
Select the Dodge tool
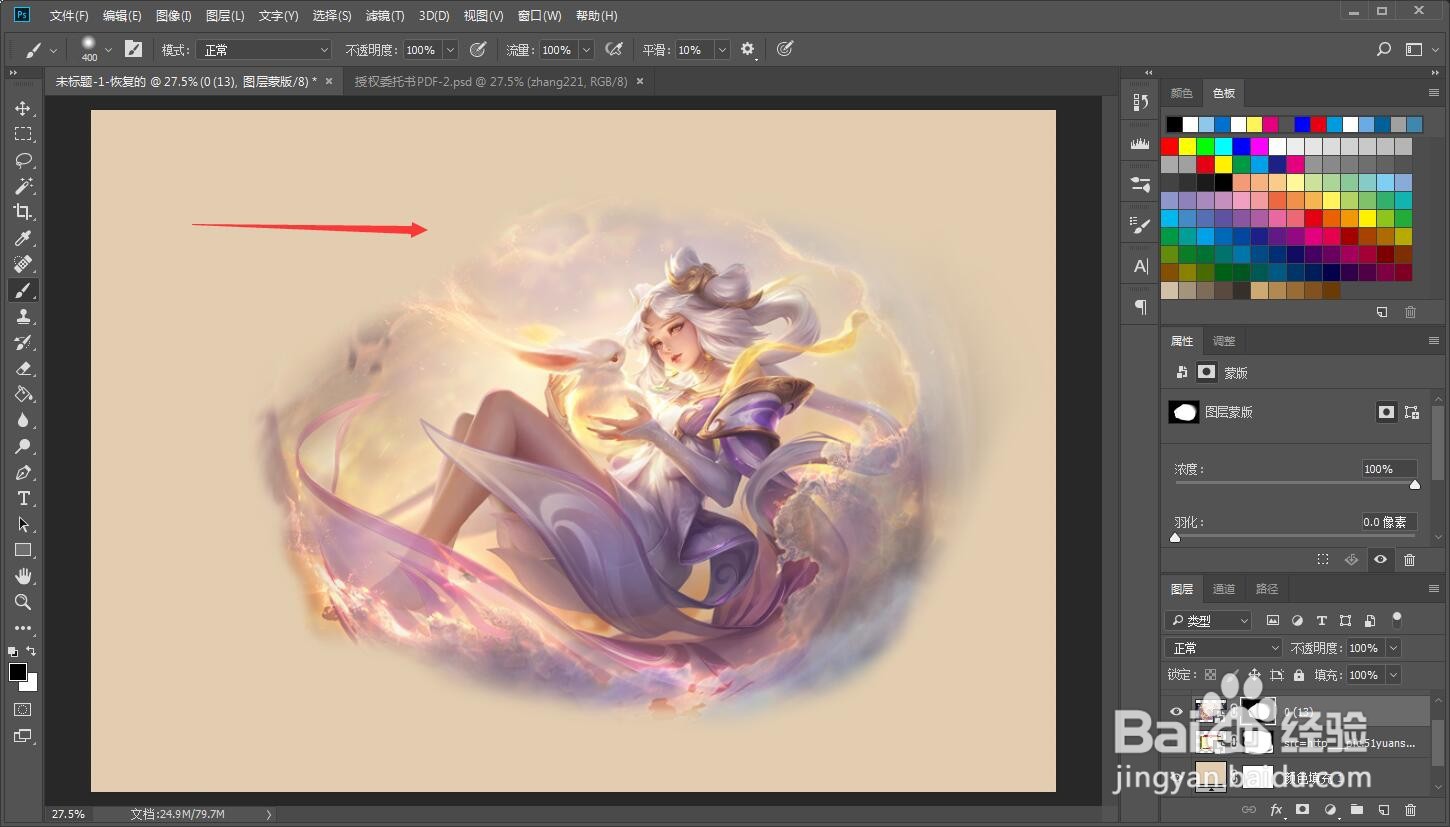click(x=23, y=446)
